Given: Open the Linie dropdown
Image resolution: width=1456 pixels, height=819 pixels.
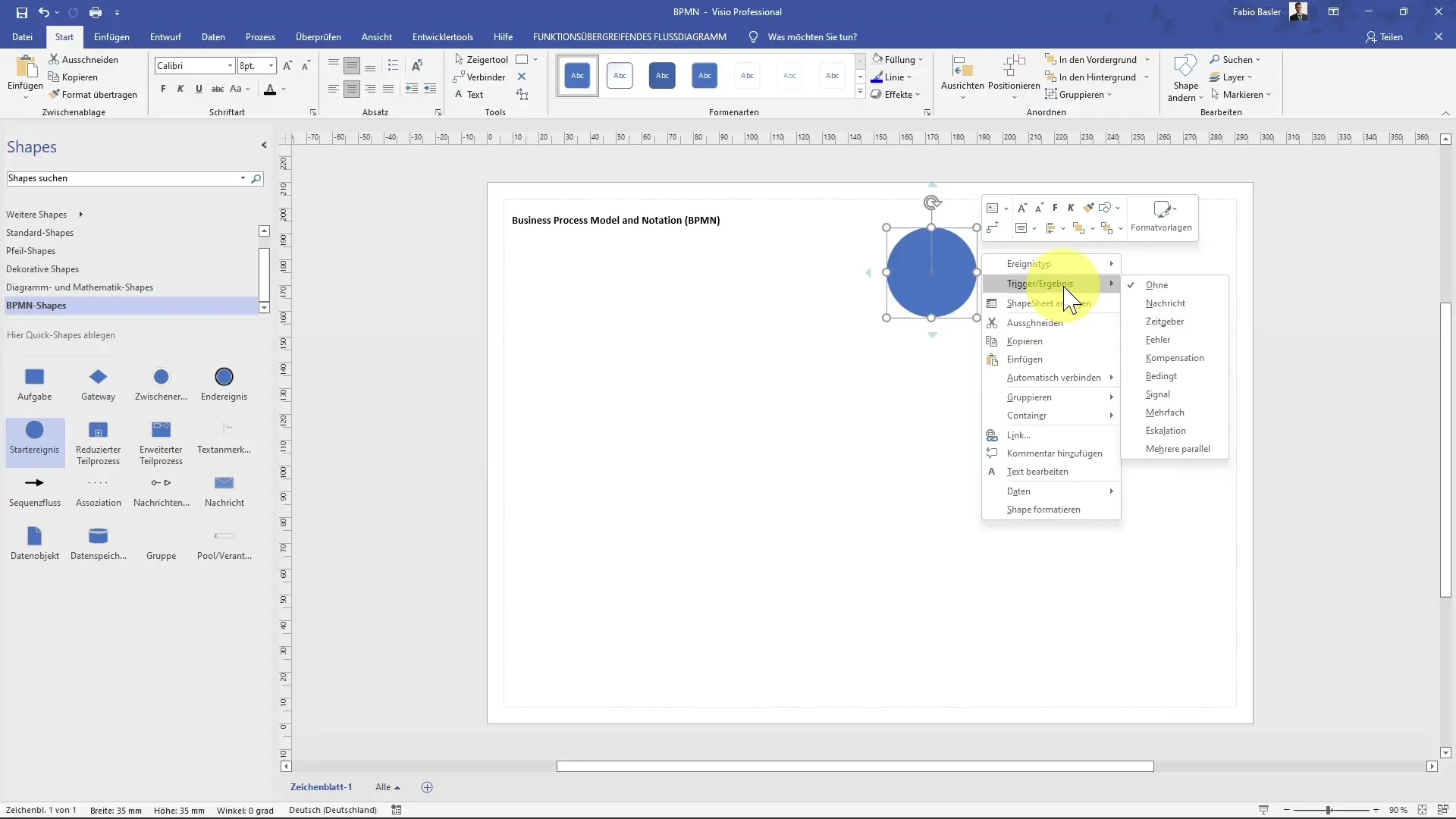Looking at the screenshot, I should (892, 77).
